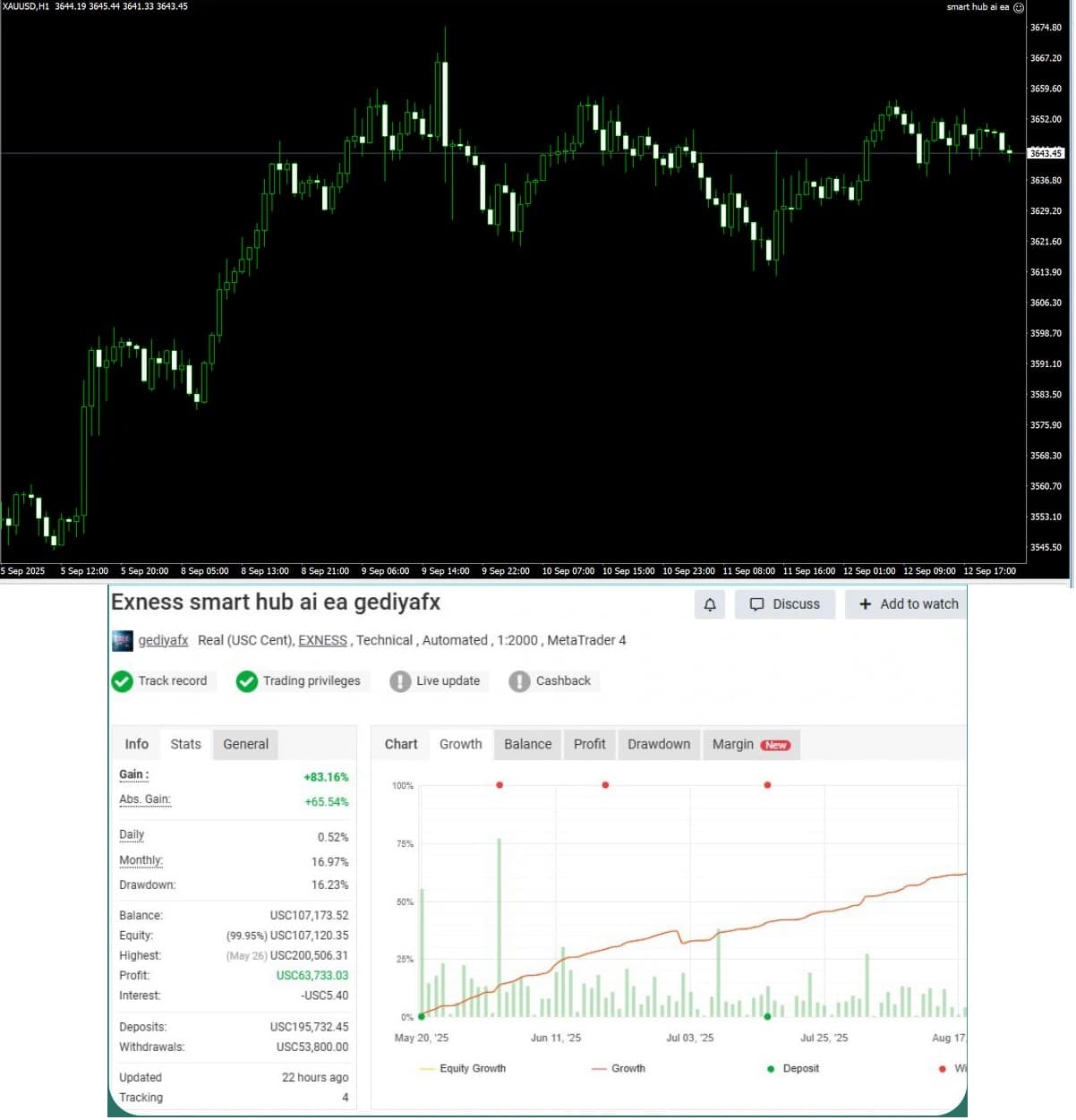Click the current price label 3643.45

pos(1046,153)
